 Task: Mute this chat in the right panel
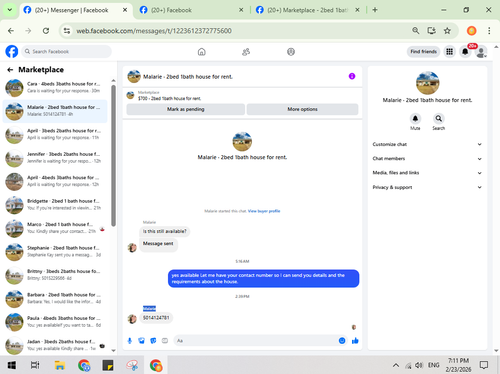(415, 119)
